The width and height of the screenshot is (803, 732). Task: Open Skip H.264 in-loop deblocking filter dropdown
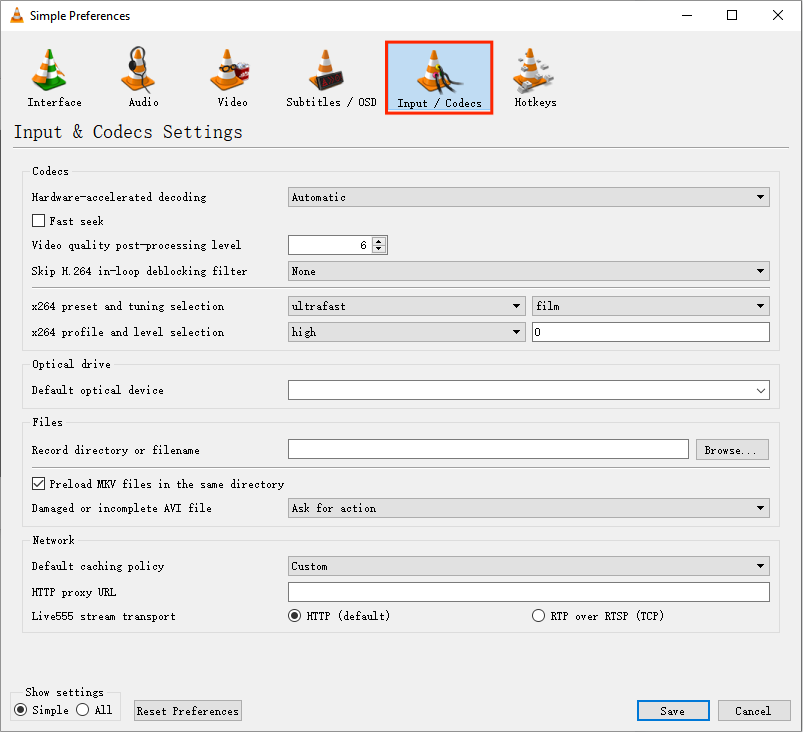pos(529,271)
